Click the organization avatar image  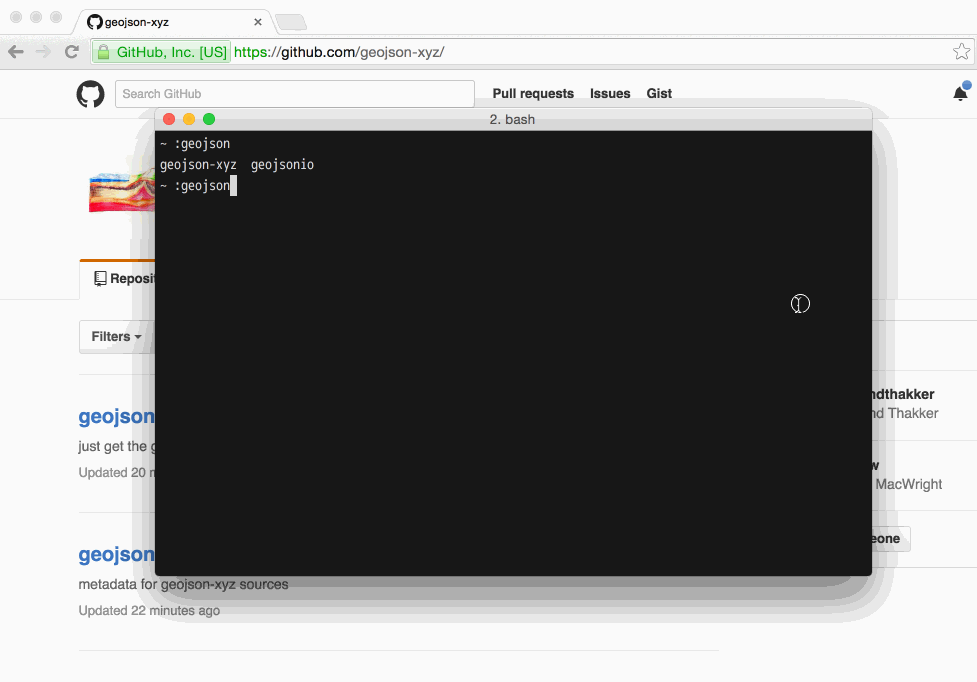(x=122, y=191)
